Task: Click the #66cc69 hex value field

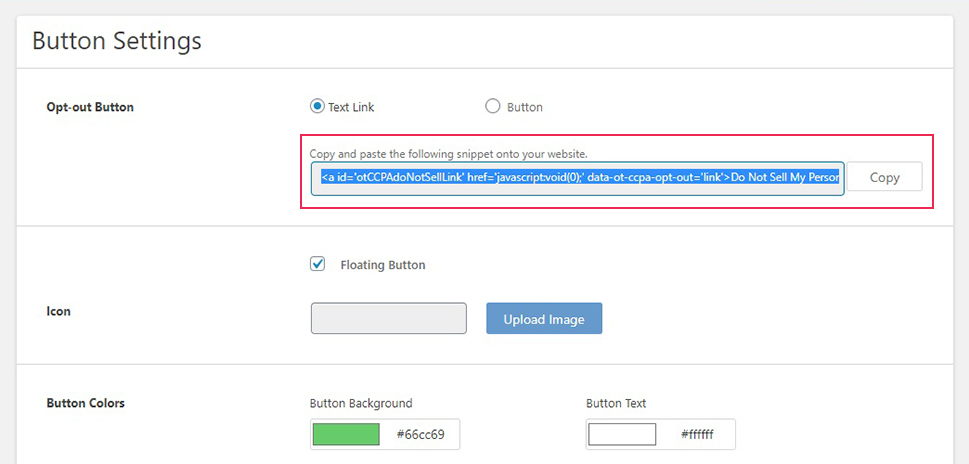Action: click(420, 434)
